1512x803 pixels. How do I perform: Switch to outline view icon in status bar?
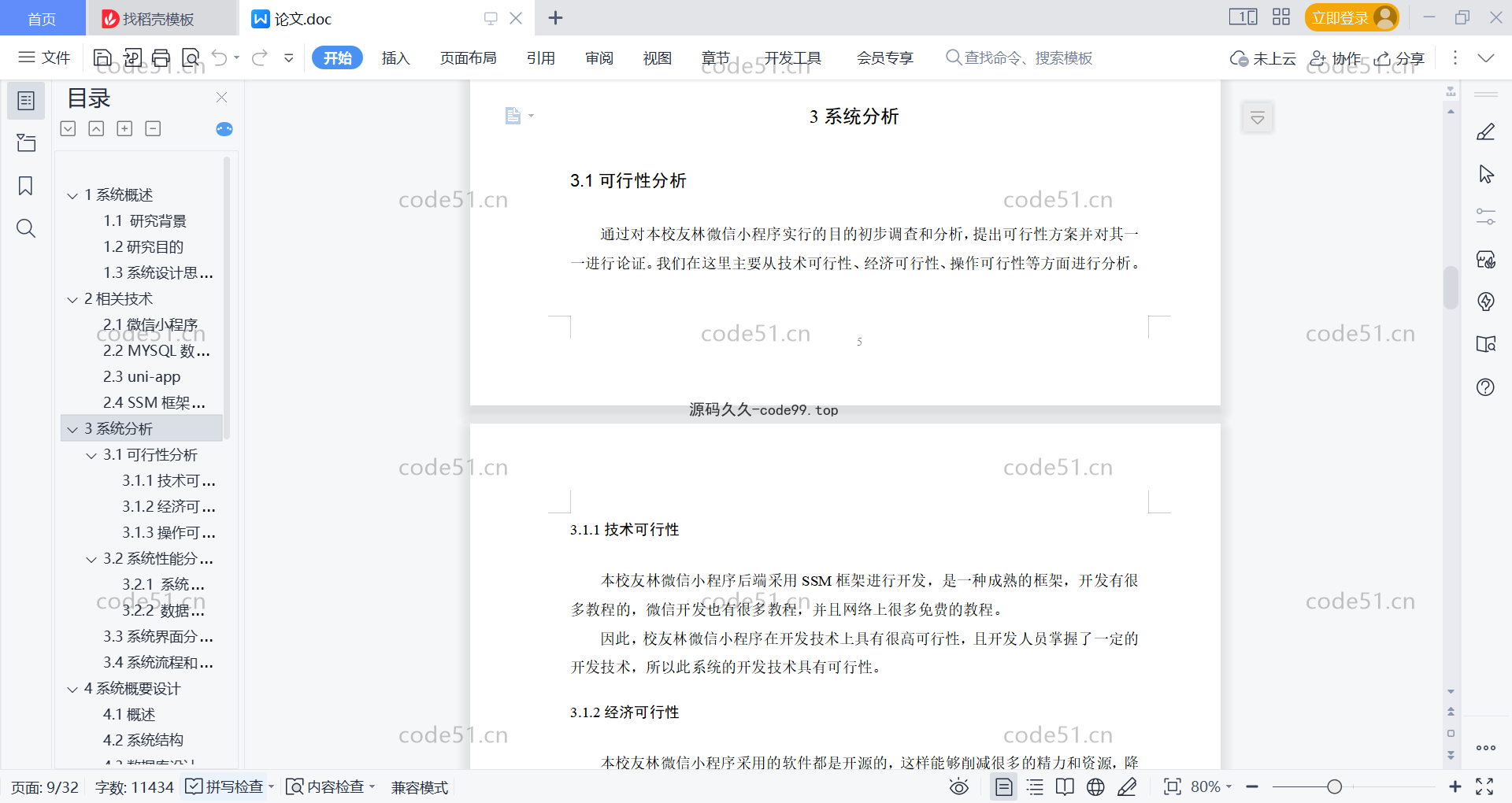(x=1035, y=786)
